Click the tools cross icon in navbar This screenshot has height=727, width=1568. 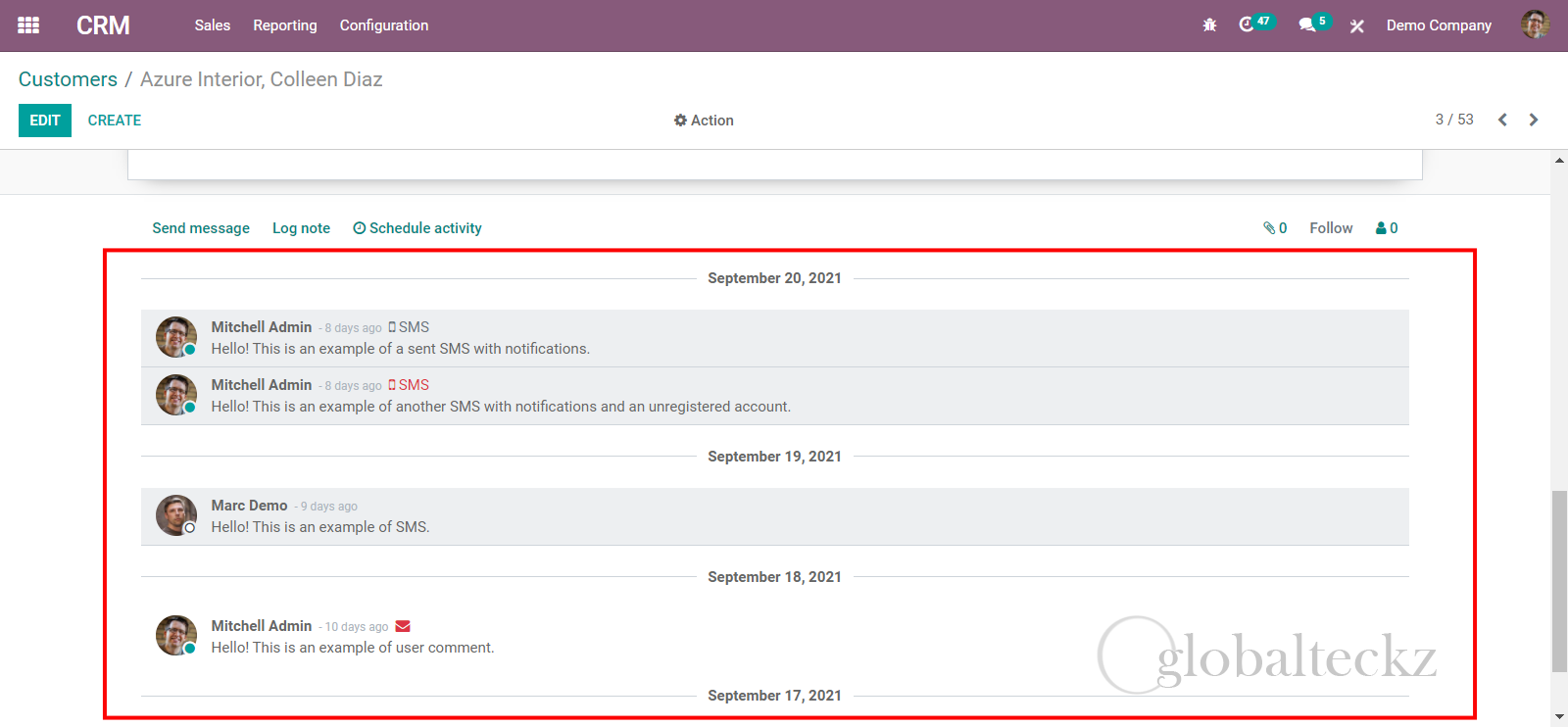click(x=1357, y=26)
